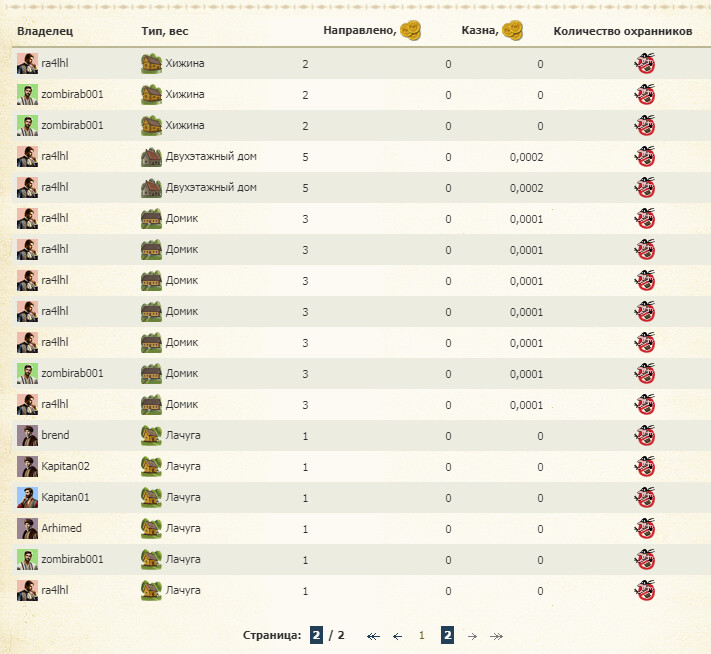
Task: Click the gold coins icon beside Направлено
Action: click(x=410, y=31)
